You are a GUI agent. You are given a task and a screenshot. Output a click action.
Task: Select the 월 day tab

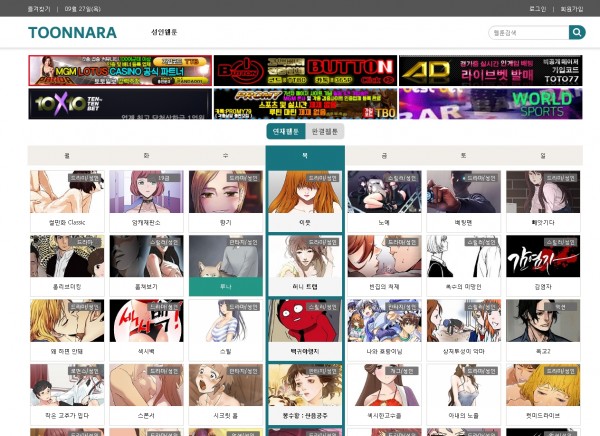point(67,155)
